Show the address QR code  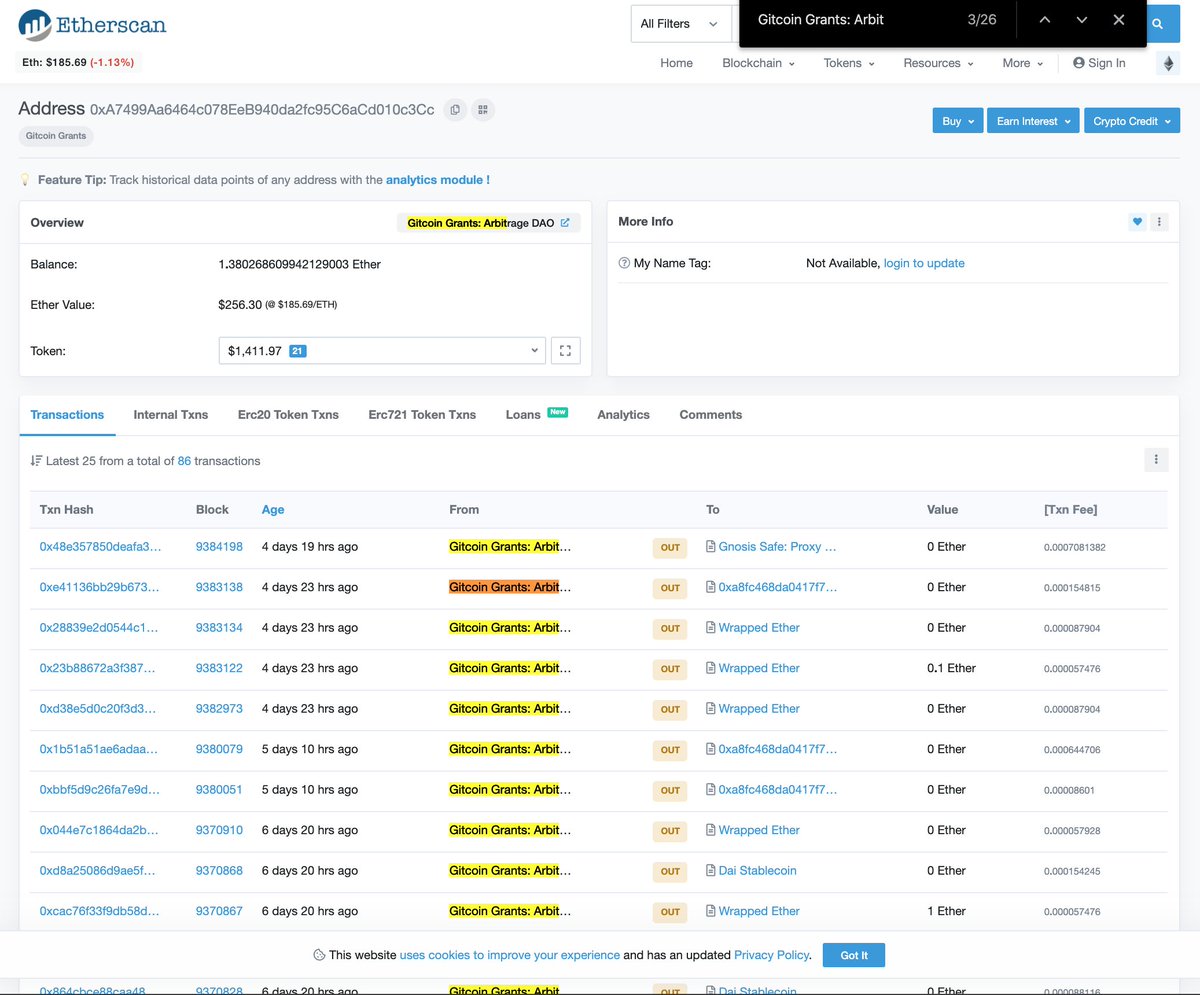point(482,110)
